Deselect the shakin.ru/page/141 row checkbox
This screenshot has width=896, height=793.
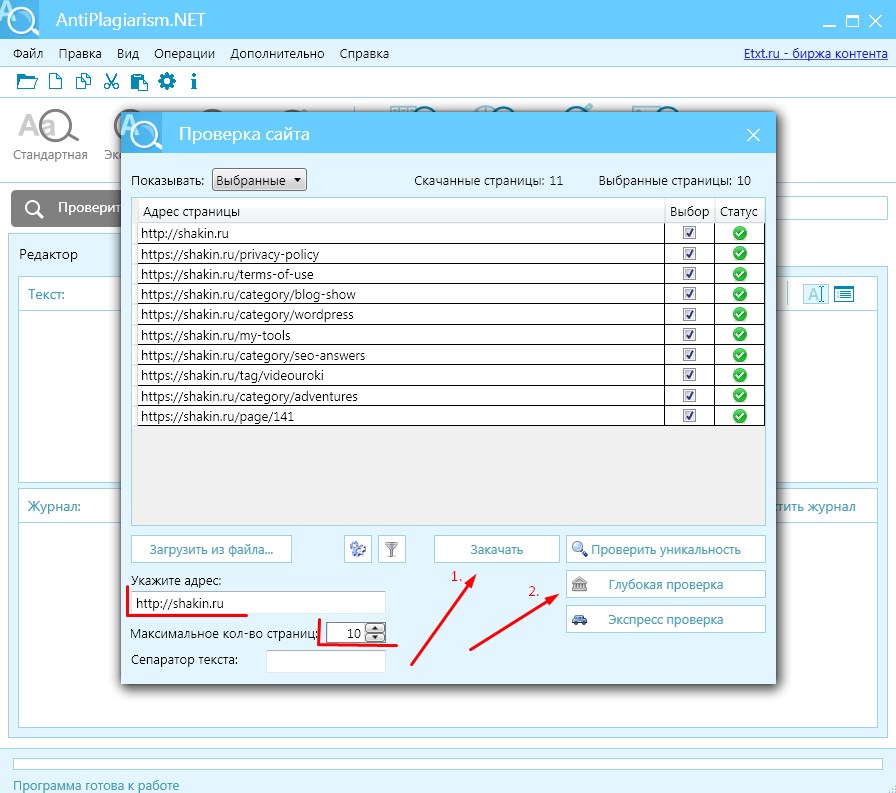[x=689, y=415]
